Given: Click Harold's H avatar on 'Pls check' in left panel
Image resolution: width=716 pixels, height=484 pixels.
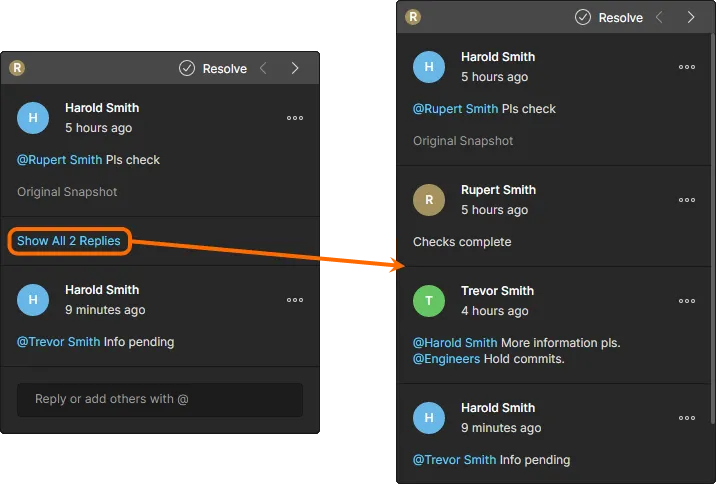Looking at the screenshot, I should coord(33,118).
